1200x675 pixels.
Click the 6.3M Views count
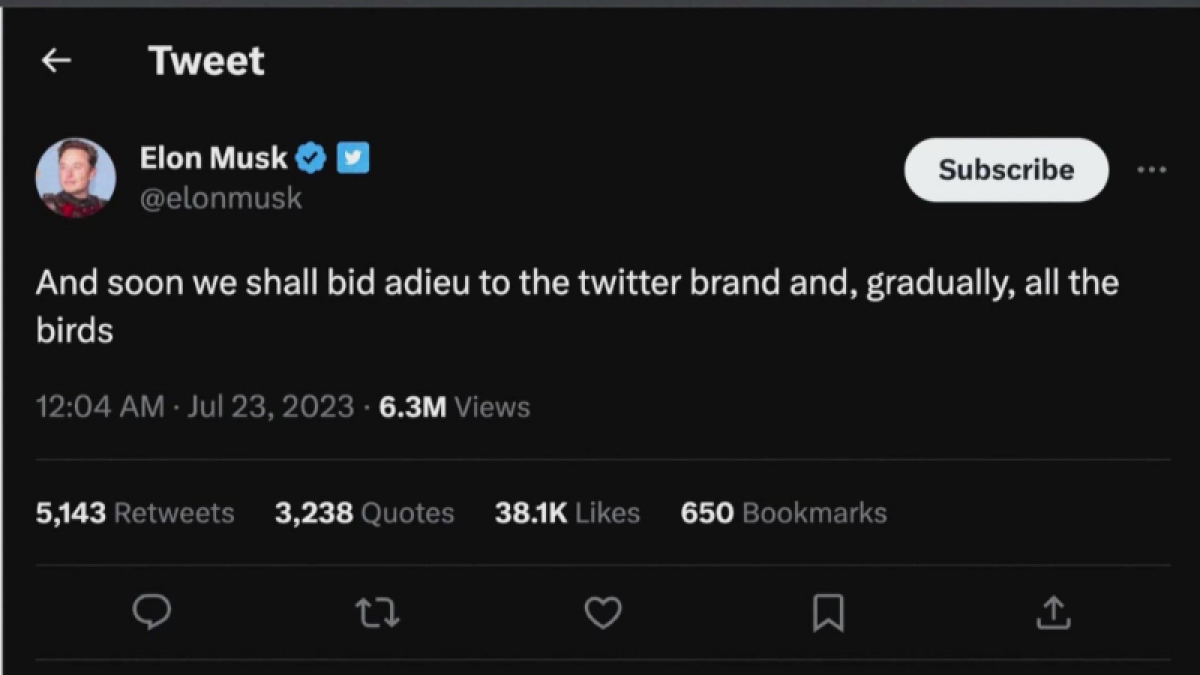click(x=455, y=407)
